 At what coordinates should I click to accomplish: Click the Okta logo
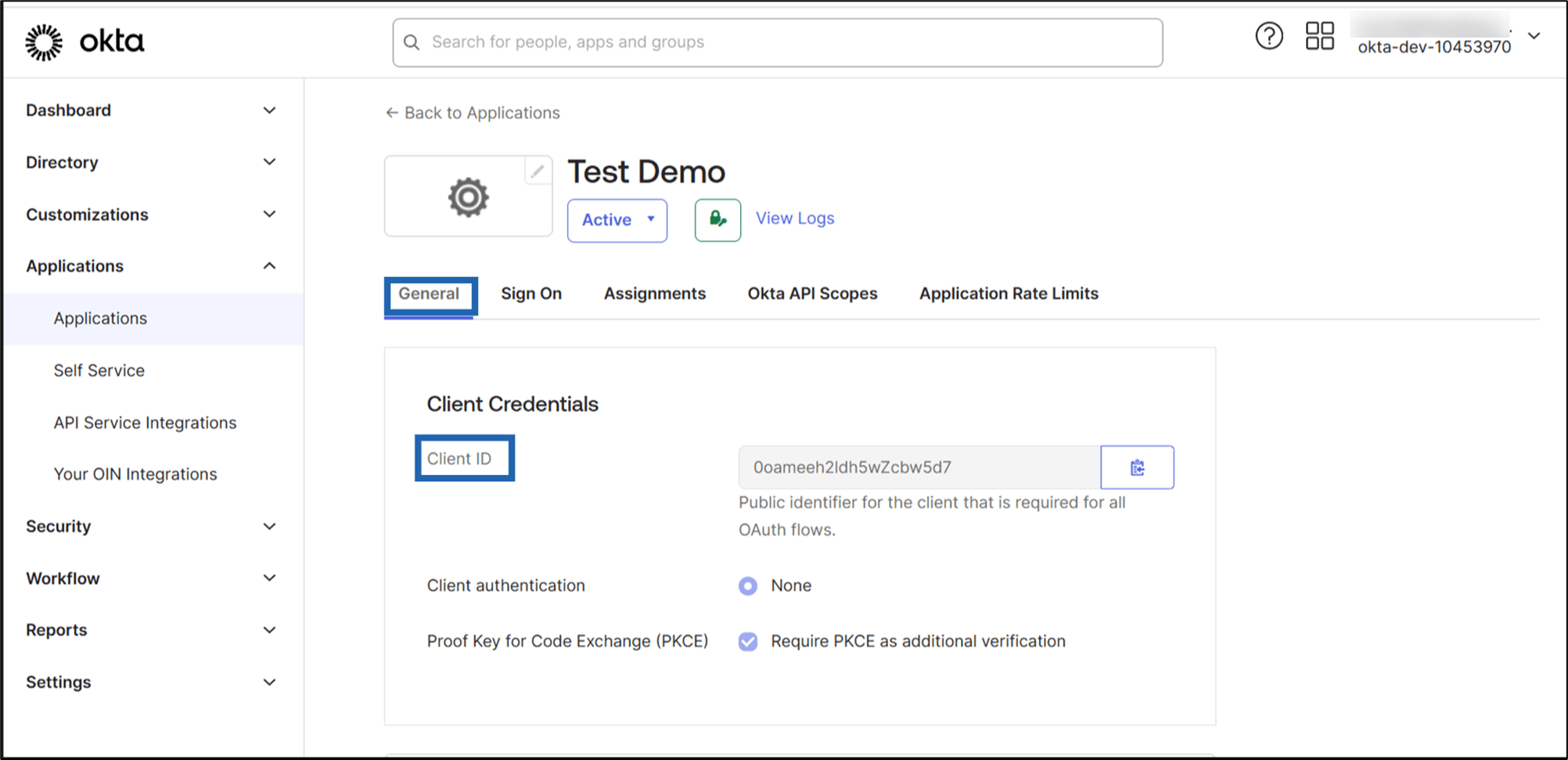pyautogui.click(x=85, y=41)
